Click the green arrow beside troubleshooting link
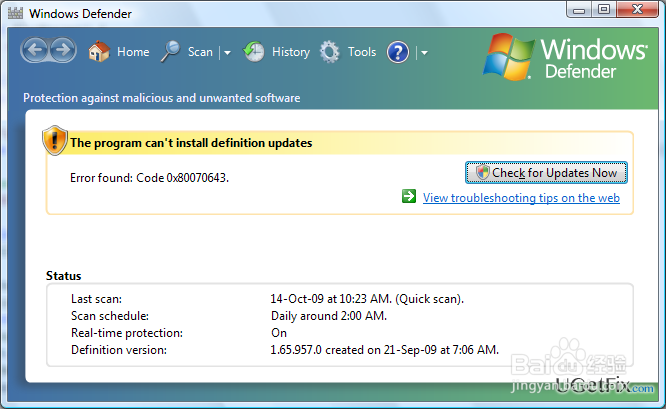The width and height of the screenshot is (666, 409). 409,196
